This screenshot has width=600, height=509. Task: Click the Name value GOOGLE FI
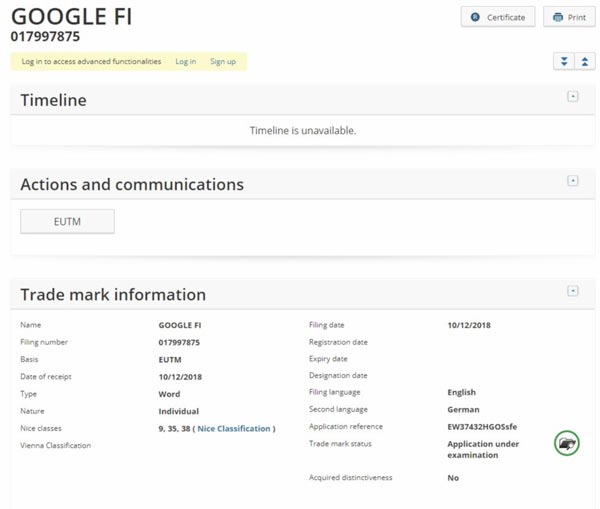coord(179,325)
